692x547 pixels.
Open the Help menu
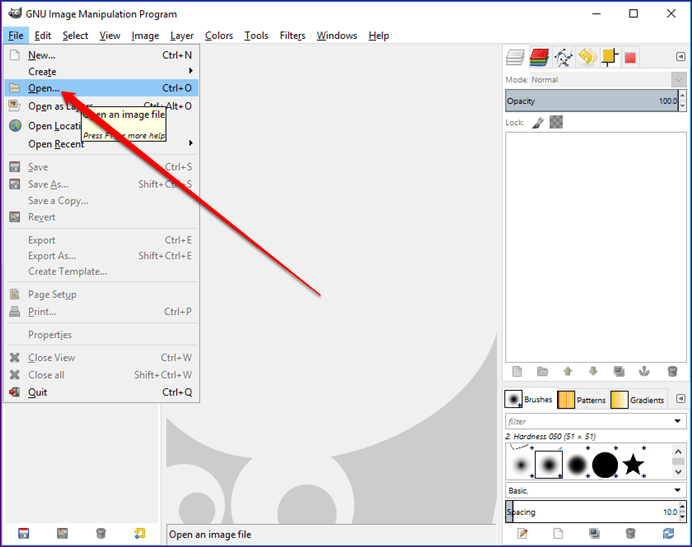[x=379, y=35]
